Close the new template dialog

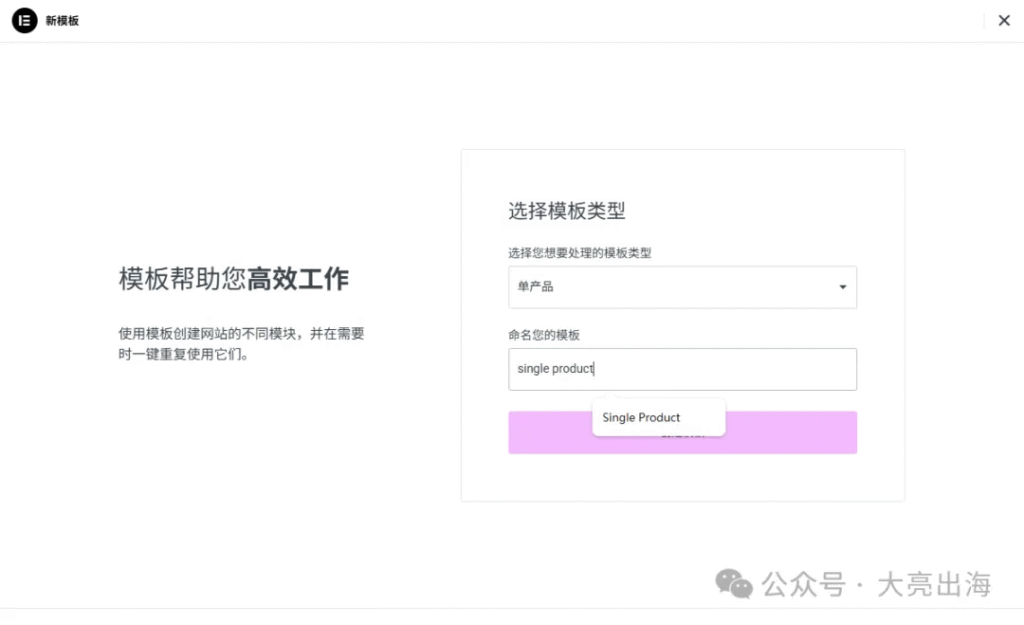click(1004, 21)
